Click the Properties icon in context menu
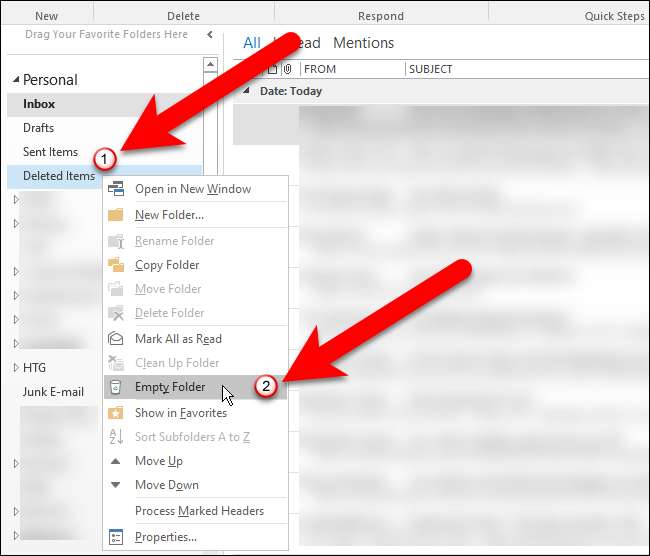This screenshot has width=650, height=556. (x=116, y=537)
